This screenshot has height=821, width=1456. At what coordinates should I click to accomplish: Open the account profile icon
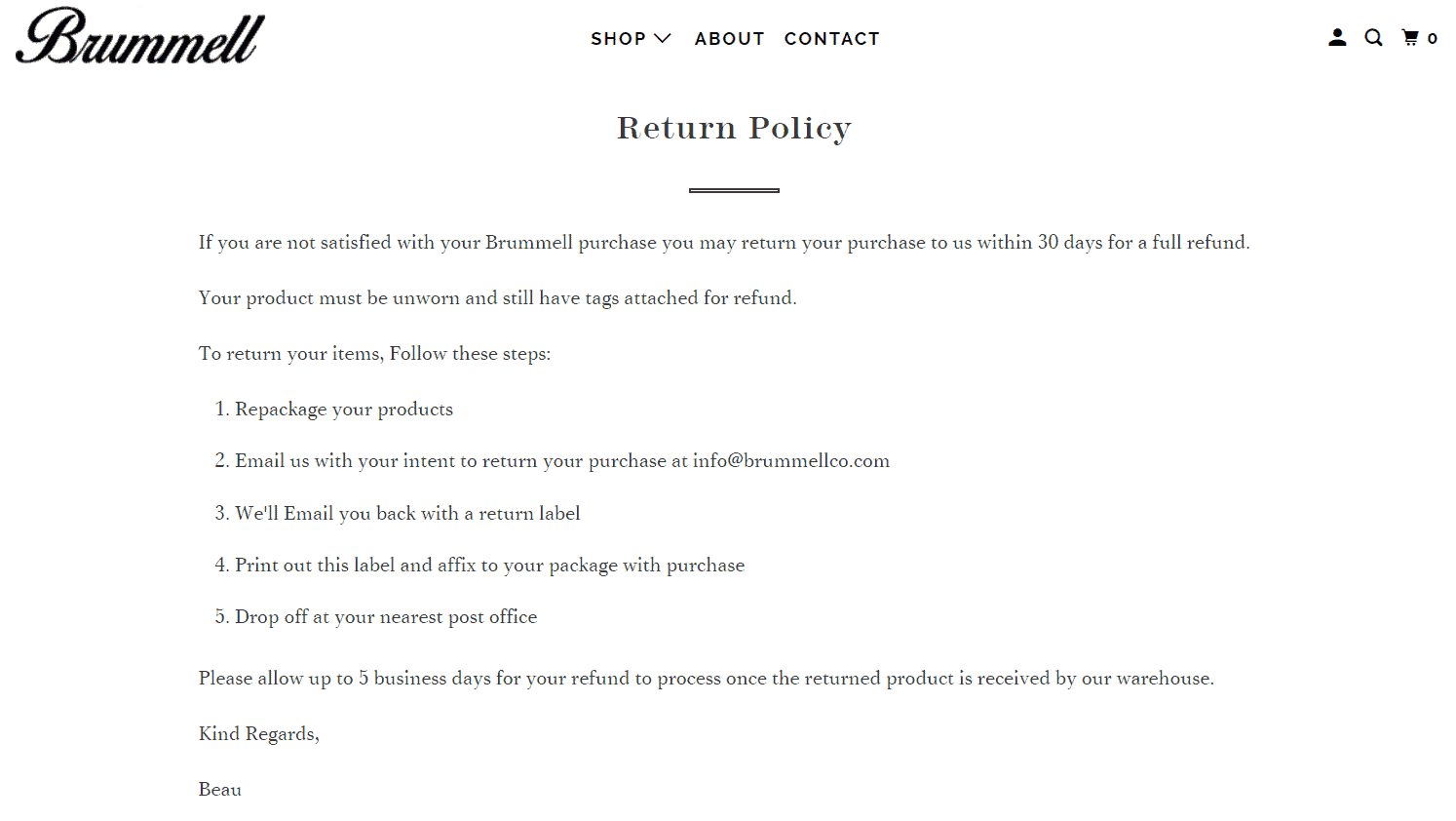[x=1337, y=38]
